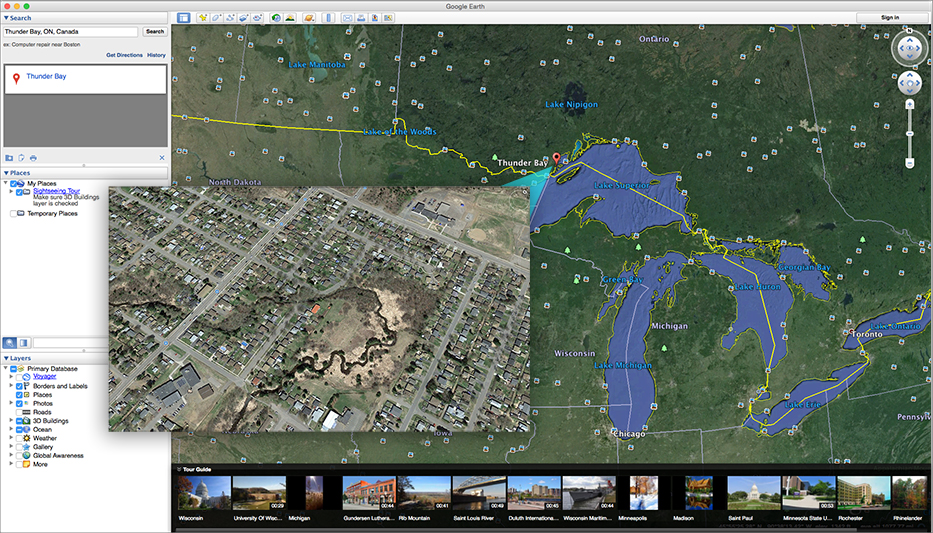Click the Get Directions link

pyautogui.click(x=124, y=55)
